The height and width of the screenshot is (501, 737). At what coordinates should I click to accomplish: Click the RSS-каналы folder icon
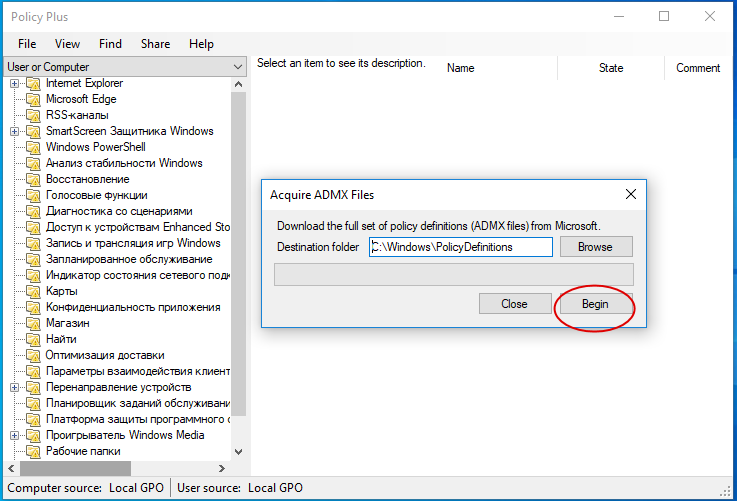pyautogui.click(x=33, y=116)
